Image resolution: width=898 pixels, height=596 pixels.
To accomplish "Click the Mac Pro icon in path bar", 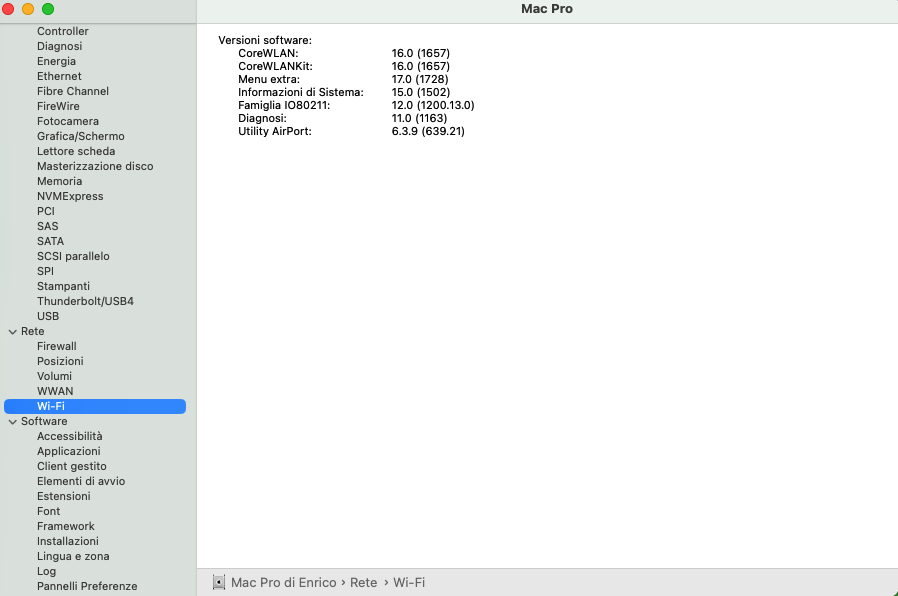I will [x=219, y=582].
